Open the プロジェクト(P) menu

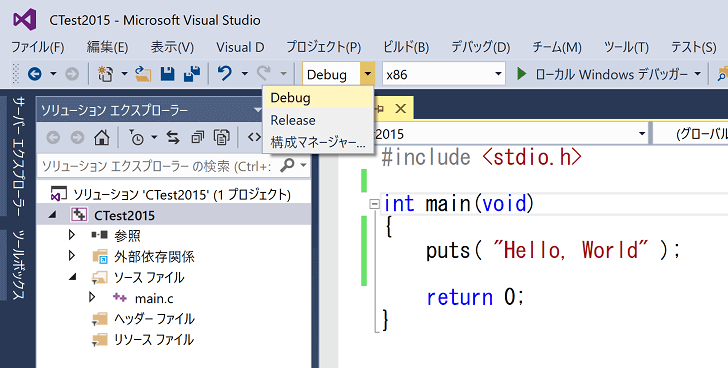pos(324,47)
